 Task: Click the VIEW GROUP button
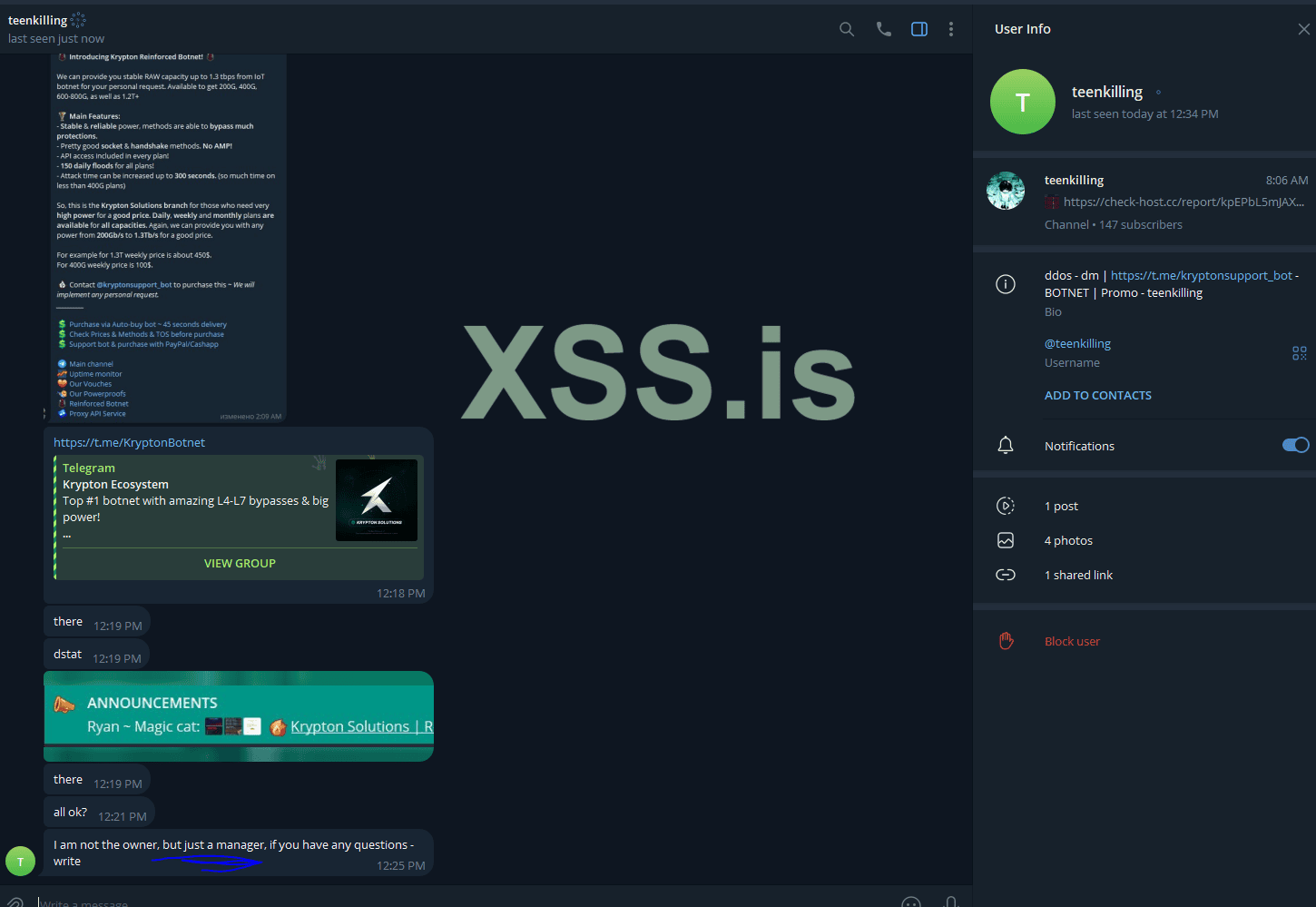click(x=240, y=563)
